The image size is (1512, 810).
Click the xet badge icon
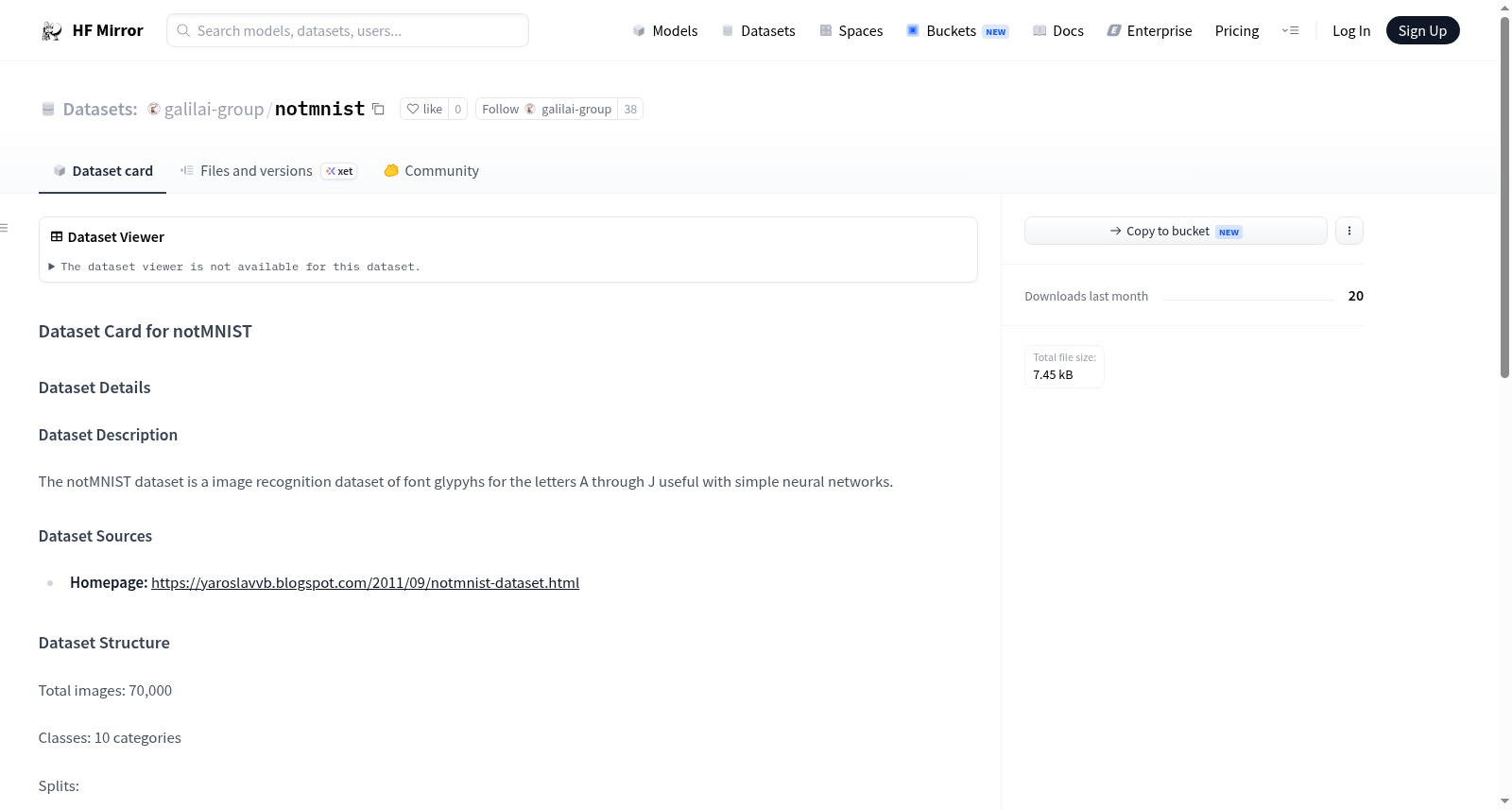339,171
